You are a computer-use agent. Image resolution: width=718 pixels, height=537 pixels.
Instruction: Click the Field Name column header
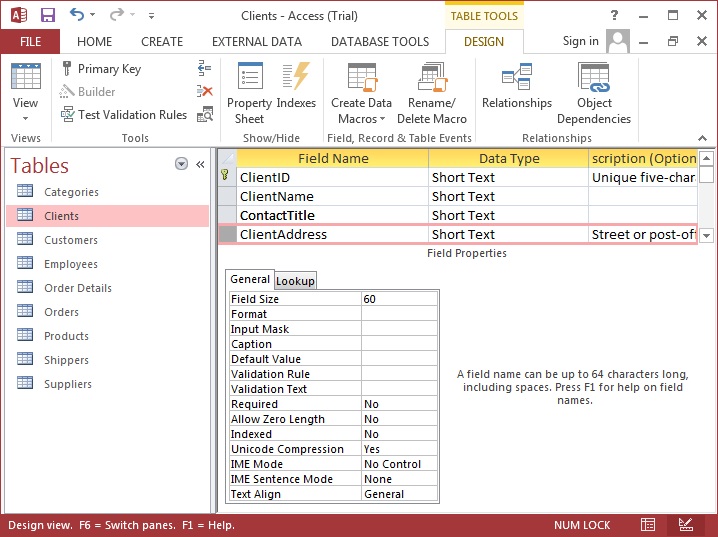tap(333, 158)
